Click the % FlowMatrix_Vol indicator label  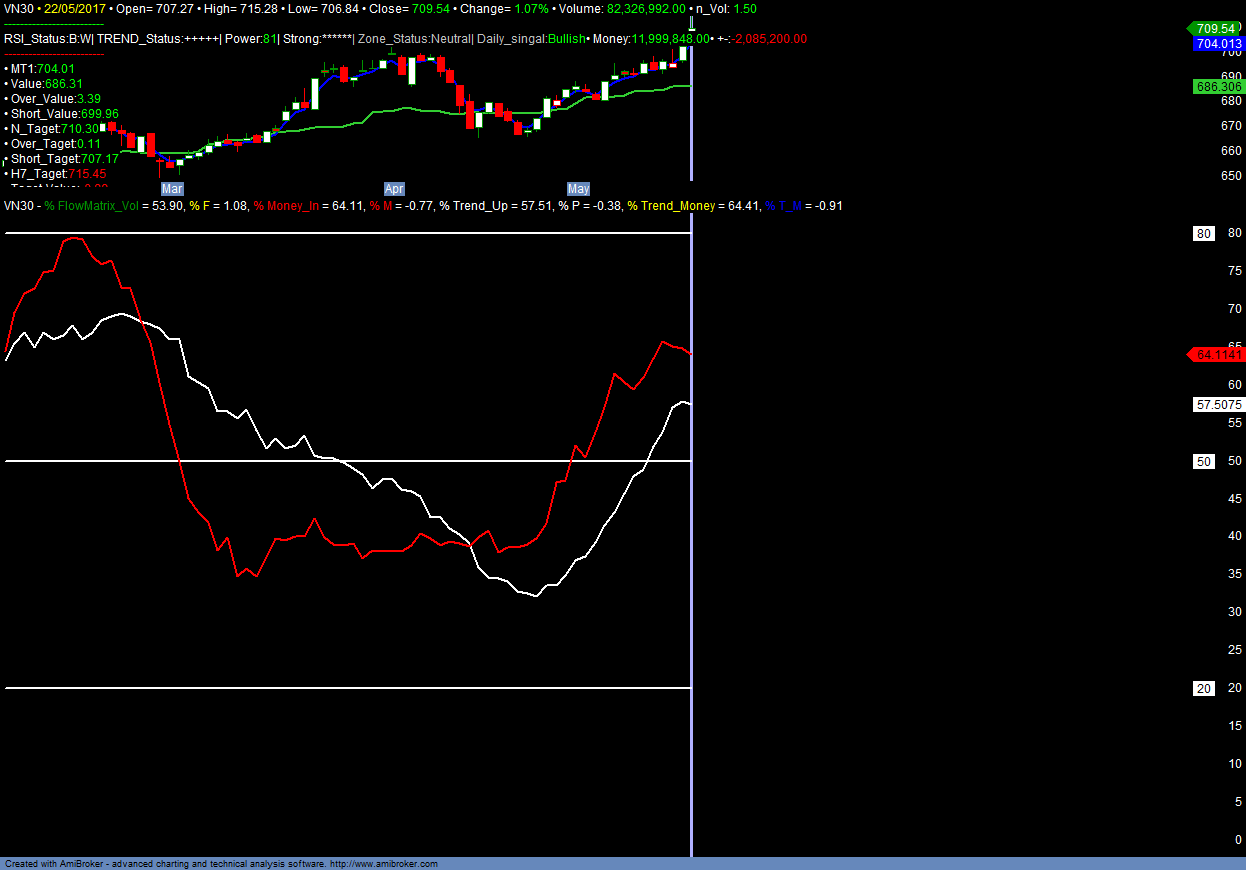coord(93,205)
